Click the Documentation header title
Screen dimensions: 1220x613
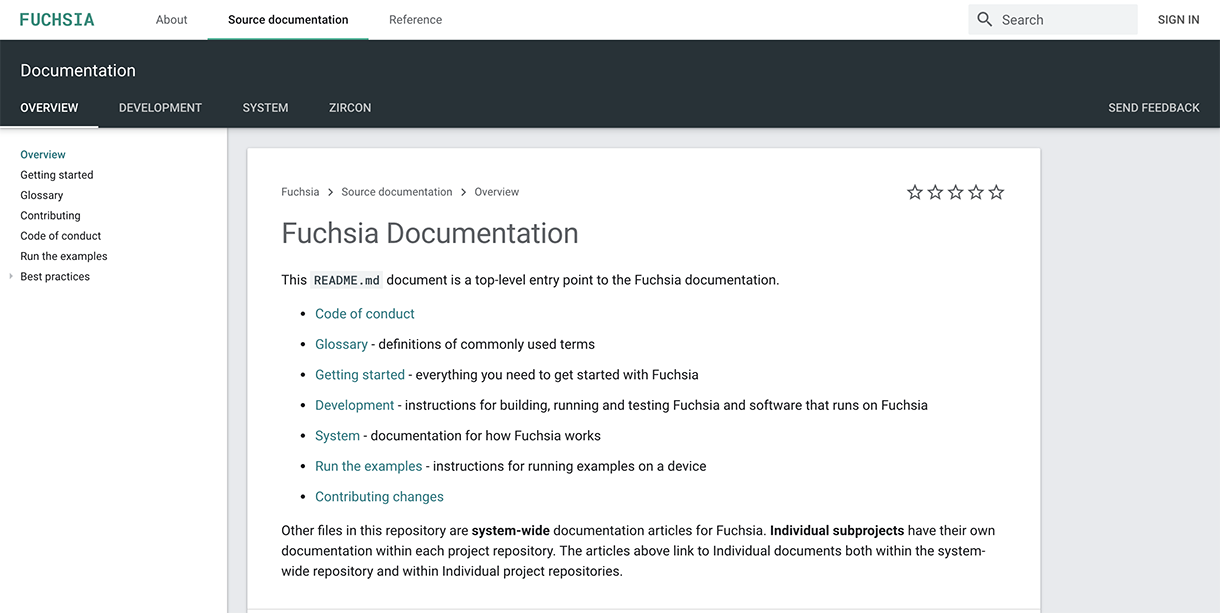[78, 70]
